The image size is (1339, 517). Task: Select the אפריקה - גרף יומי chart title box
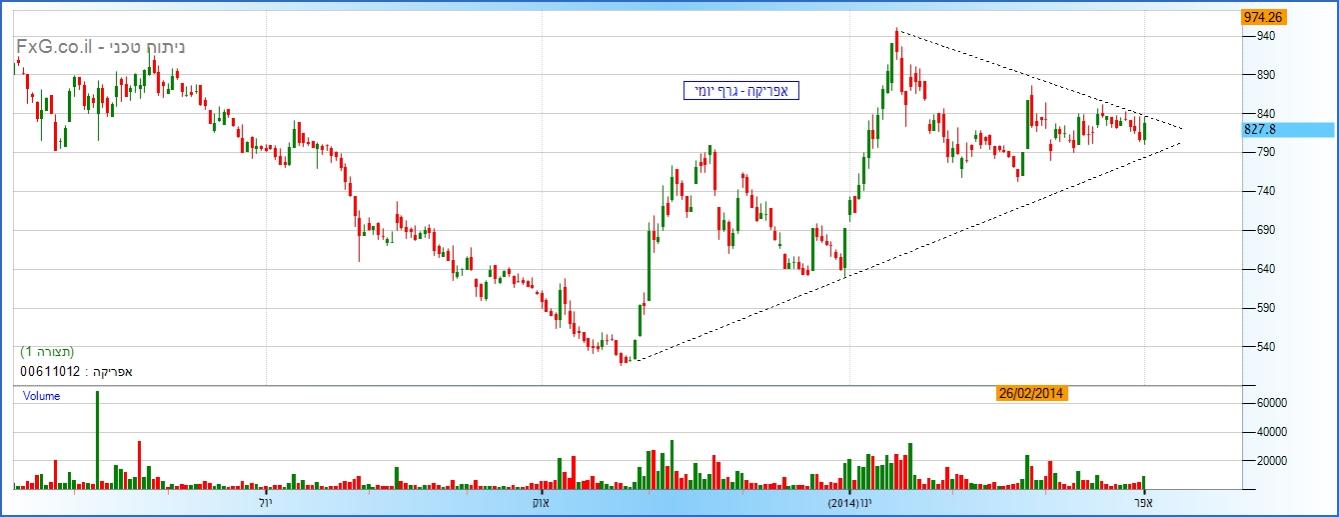(x=741, y=91)
